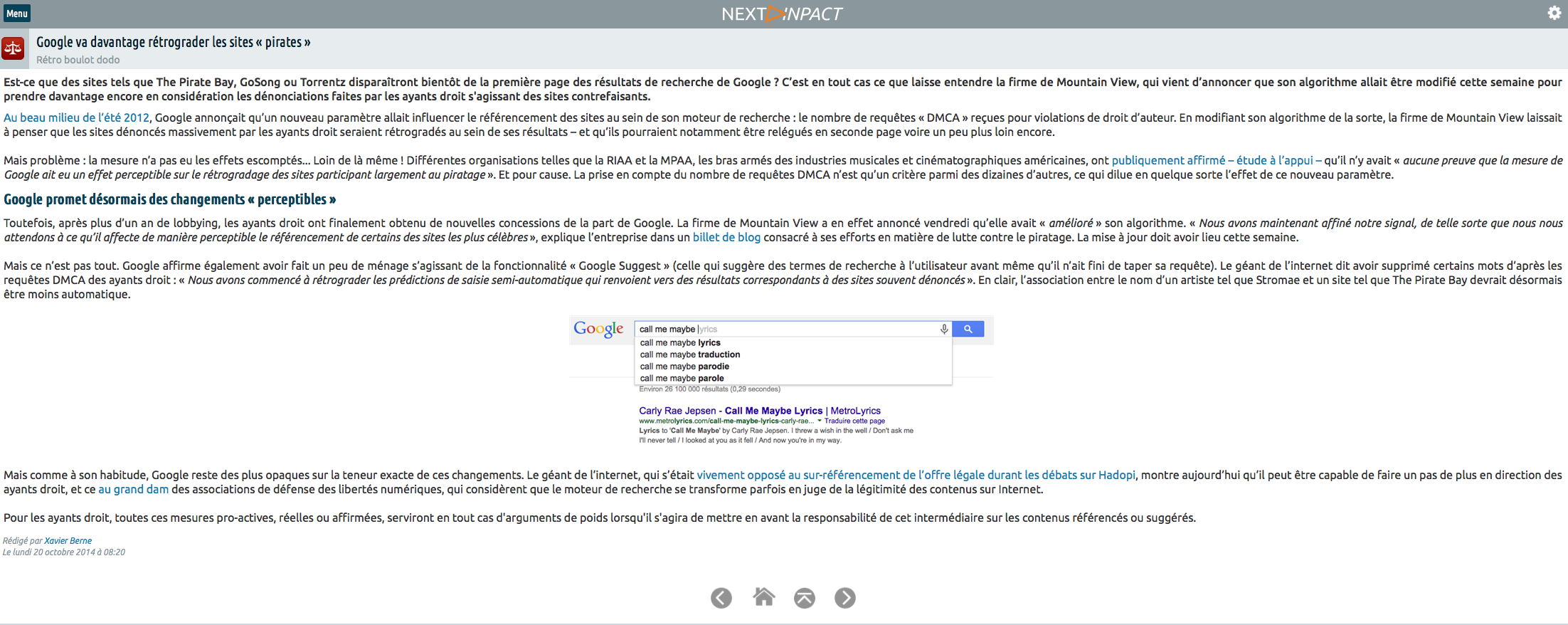Viewport: 1568px width, 625px height.
Task: Go to the next article arrow
Action: coord(844,598)
